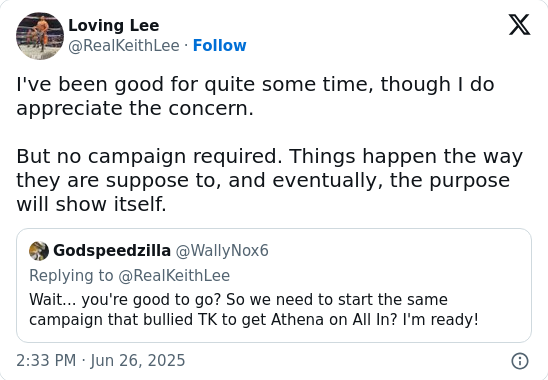Follow the Loving Lee account
Screen dimensions: 548x380
219,45
